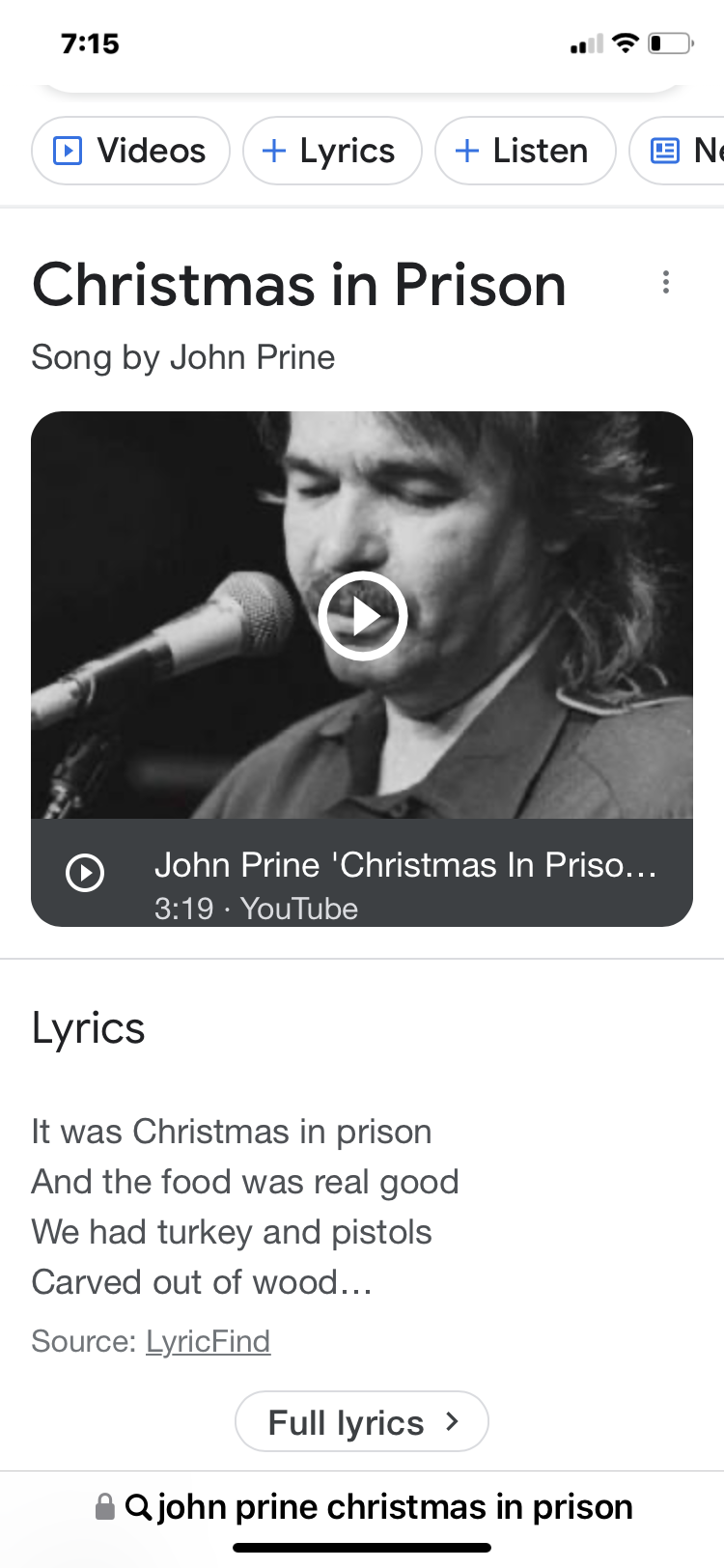Screen dimensions: 724x1568
Task: Tap the lock icon in the address bar
Action: click(x=105, y=1506)
